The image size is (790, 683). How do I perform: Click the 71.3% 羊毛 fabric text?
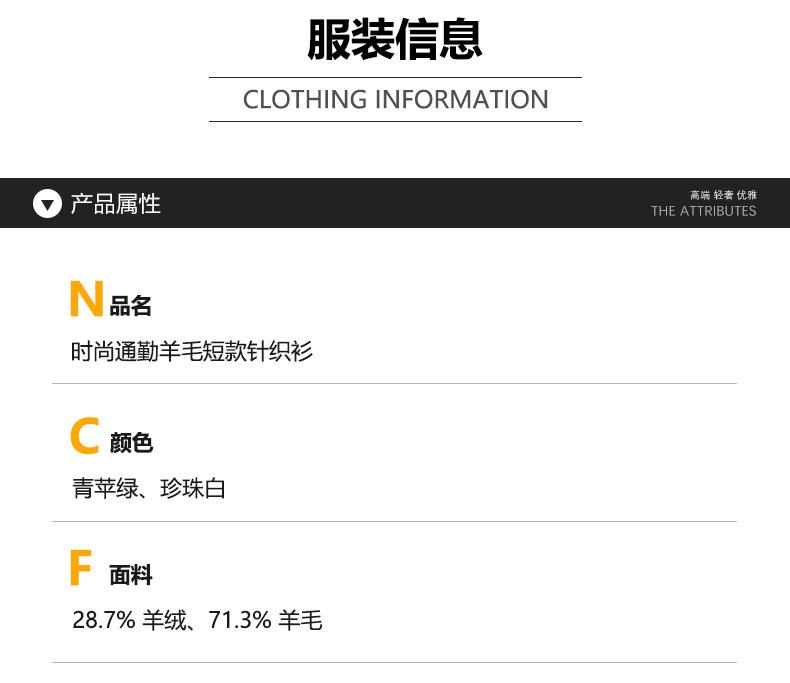[x=265, y=620]
